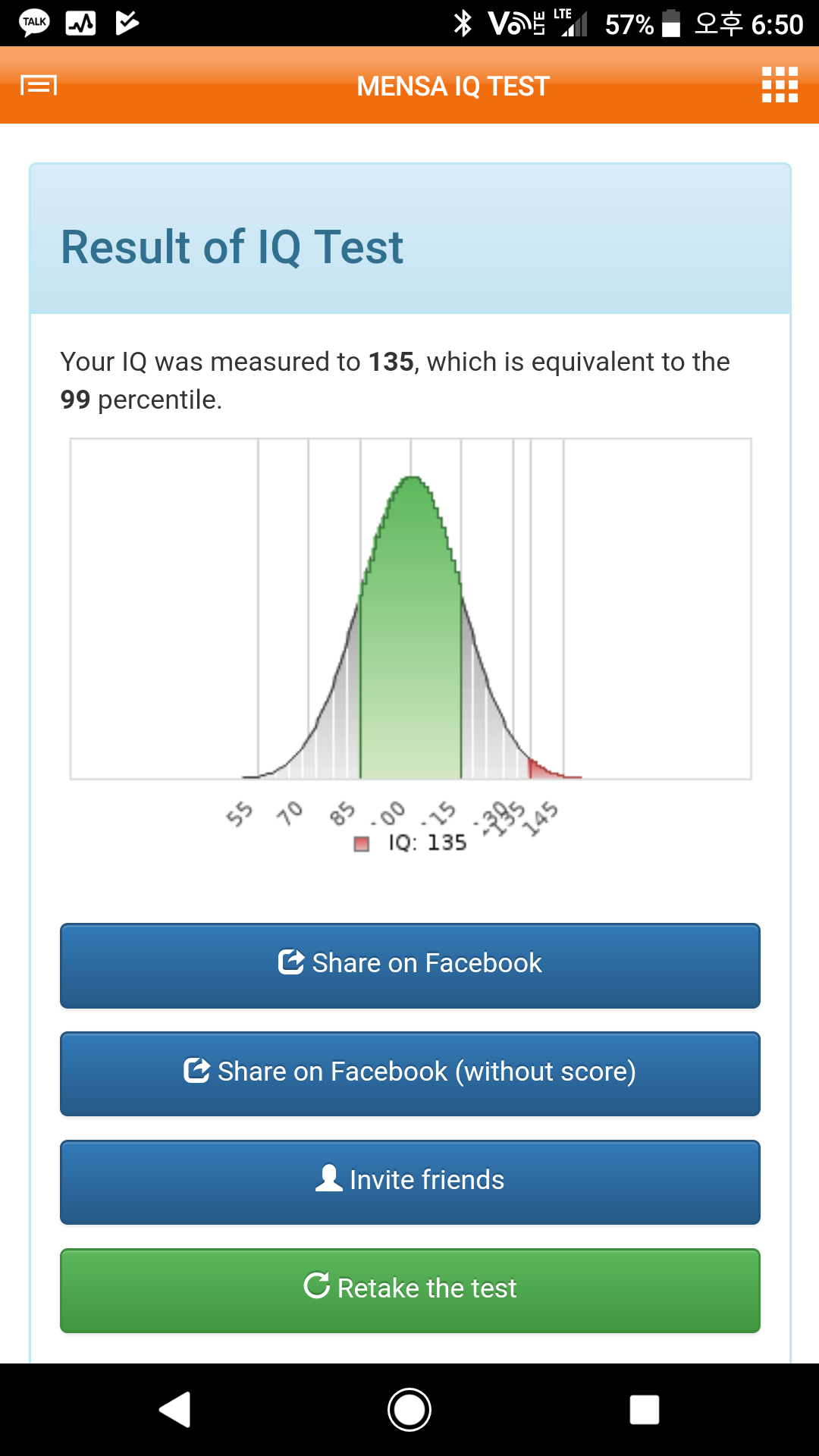Click Share on Facebook button

[x=410, y=965]
